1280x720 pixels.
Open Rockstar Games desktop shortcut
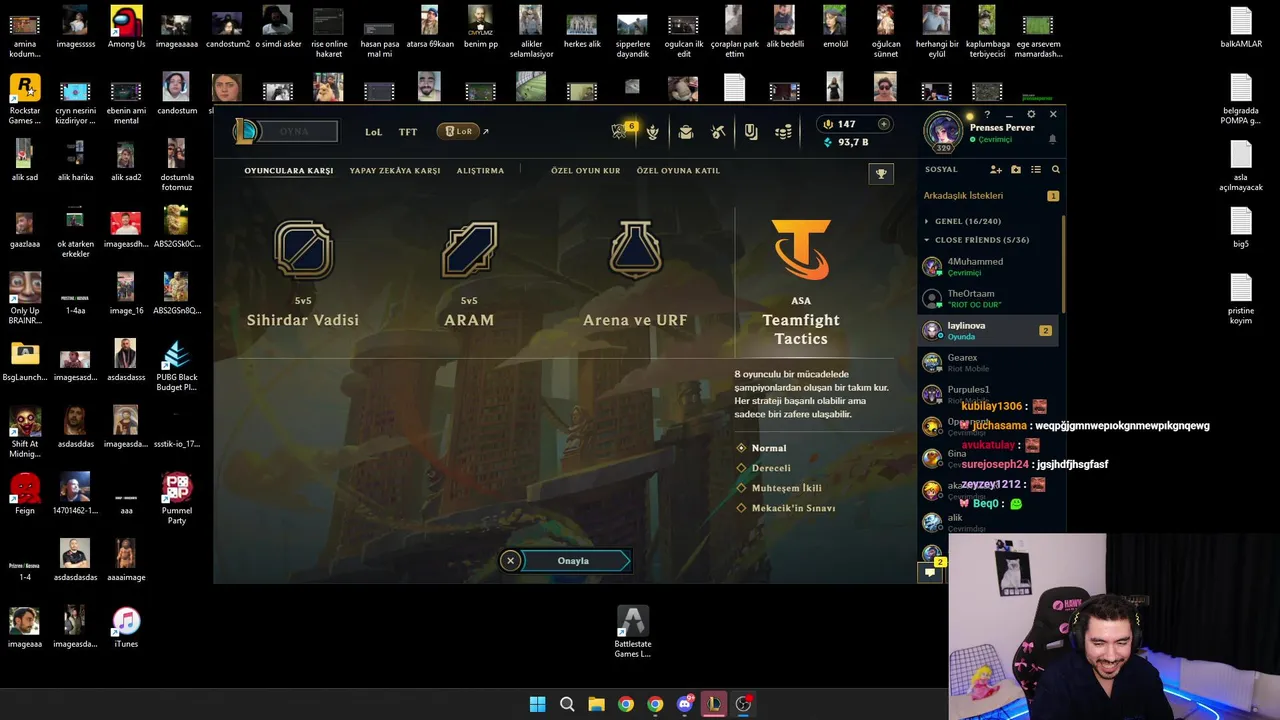coord(24,99)
